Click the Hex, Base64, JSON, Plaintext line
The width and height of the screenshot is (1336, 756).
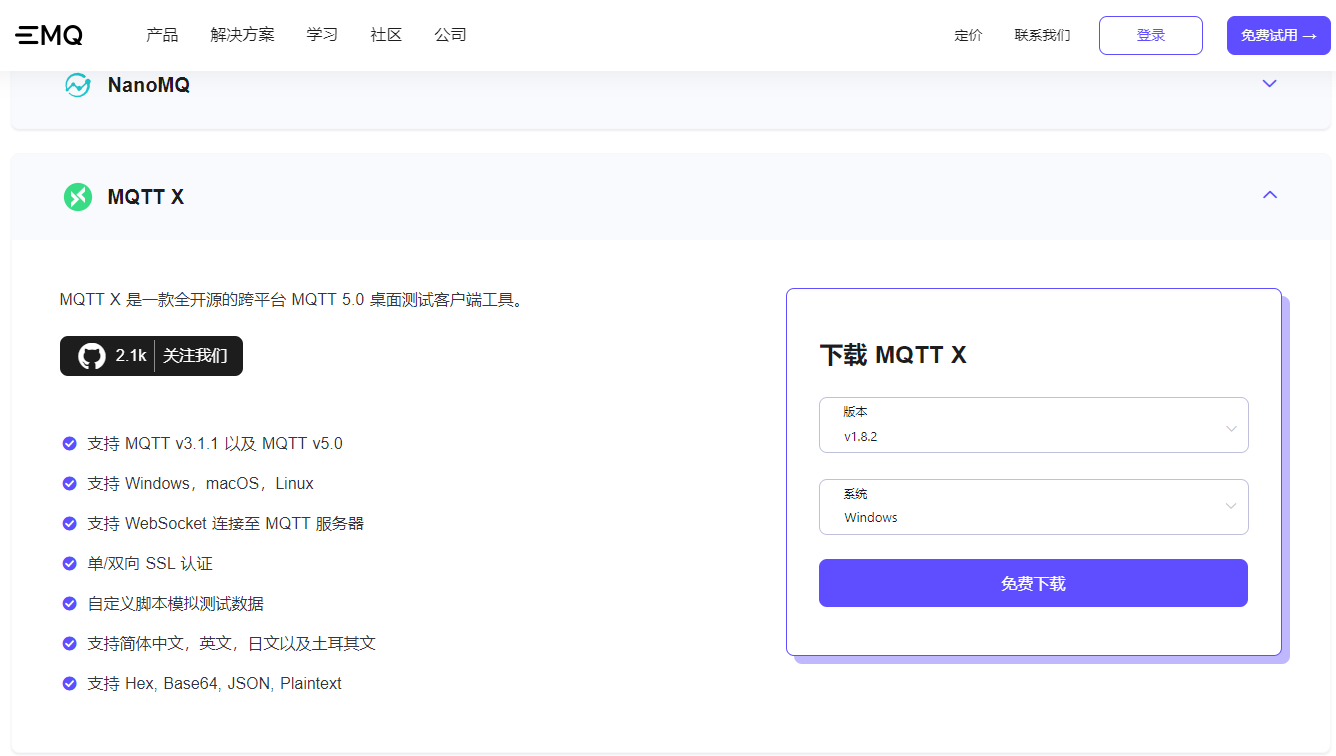click(214, 684)
